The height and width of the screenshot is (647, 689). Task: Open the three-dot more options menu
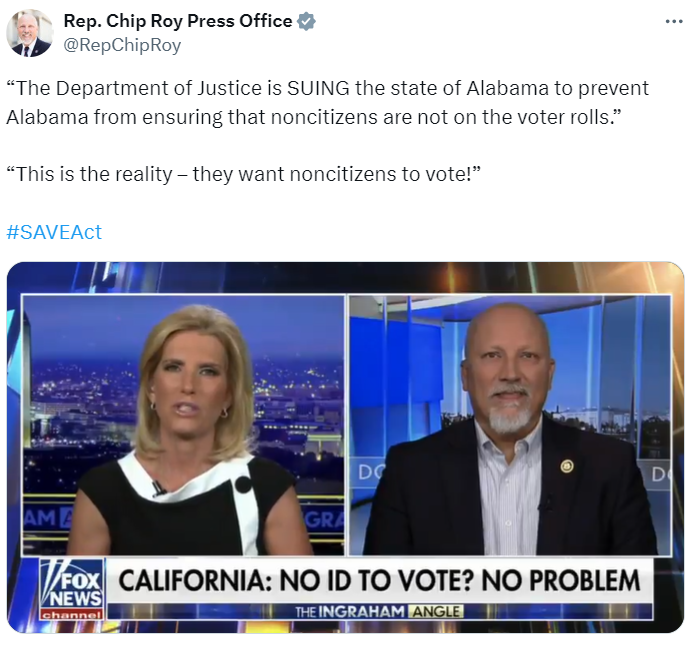coord(674,21)
